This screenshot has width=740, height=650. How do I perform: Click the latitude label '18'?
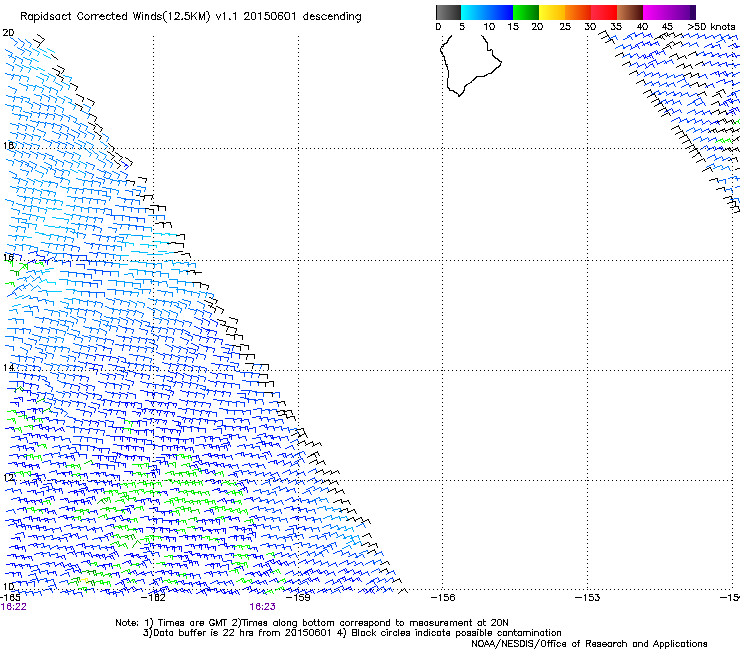pos(8,145)
